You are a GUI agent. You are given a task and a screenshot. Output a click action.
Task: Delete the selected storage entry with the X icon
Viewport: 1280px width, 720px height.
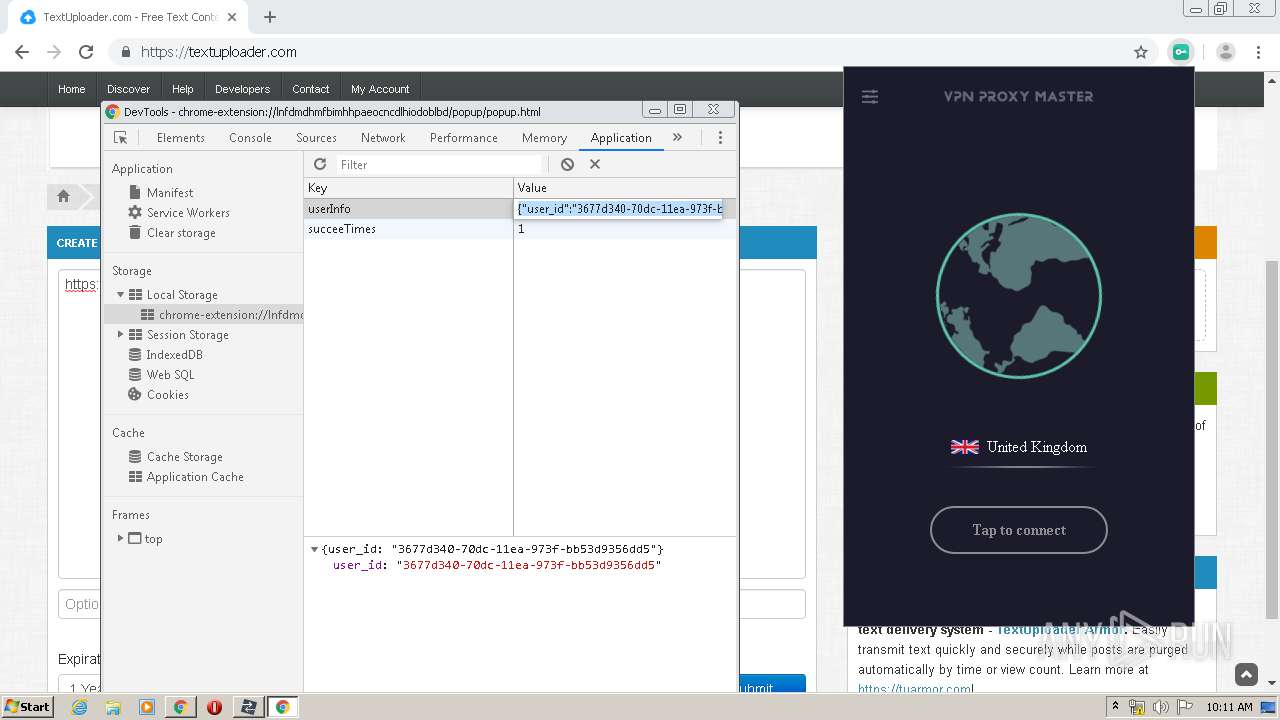pos(595,164)
